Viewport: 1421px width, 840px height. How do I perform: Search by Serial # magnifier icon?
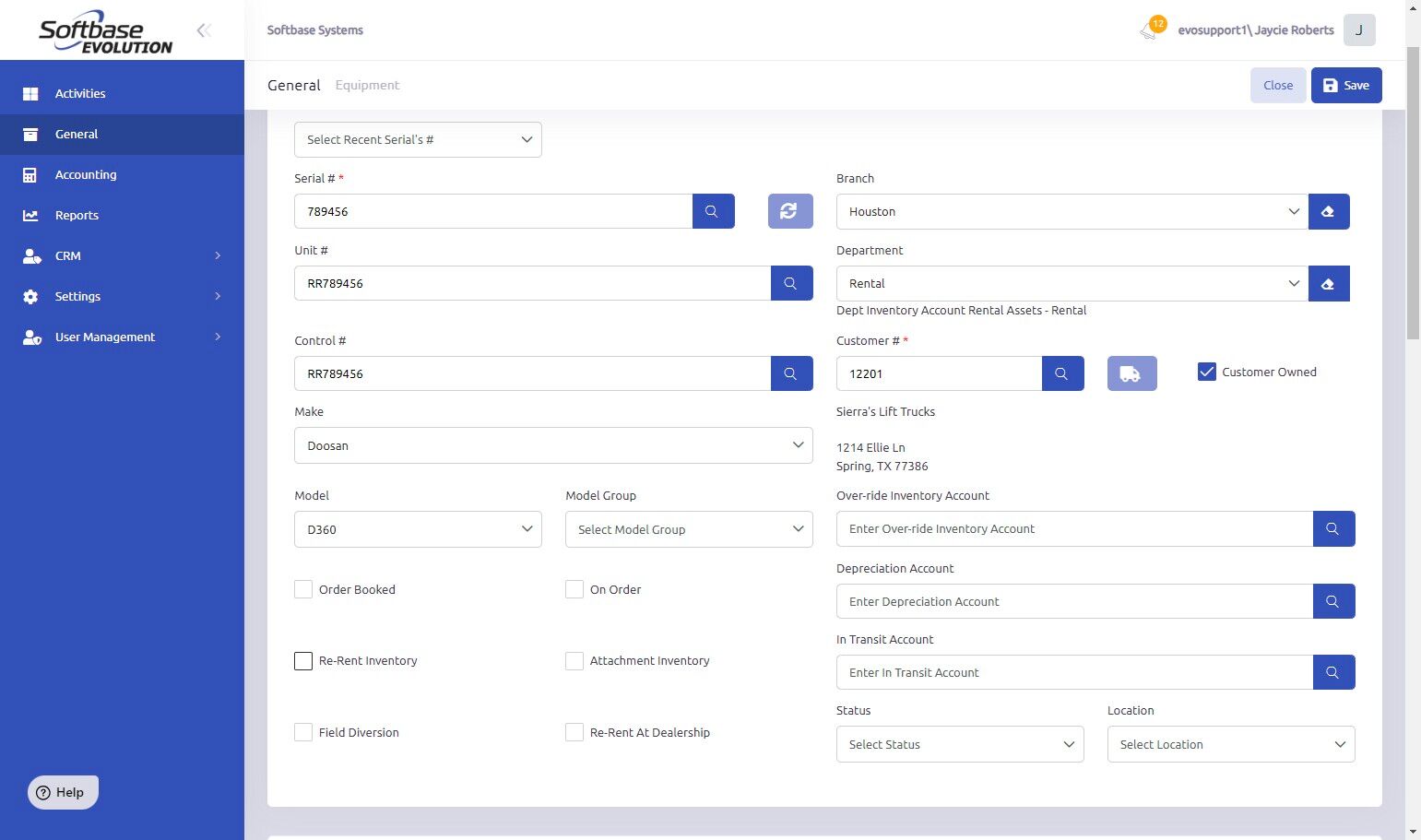coord(713,211)
